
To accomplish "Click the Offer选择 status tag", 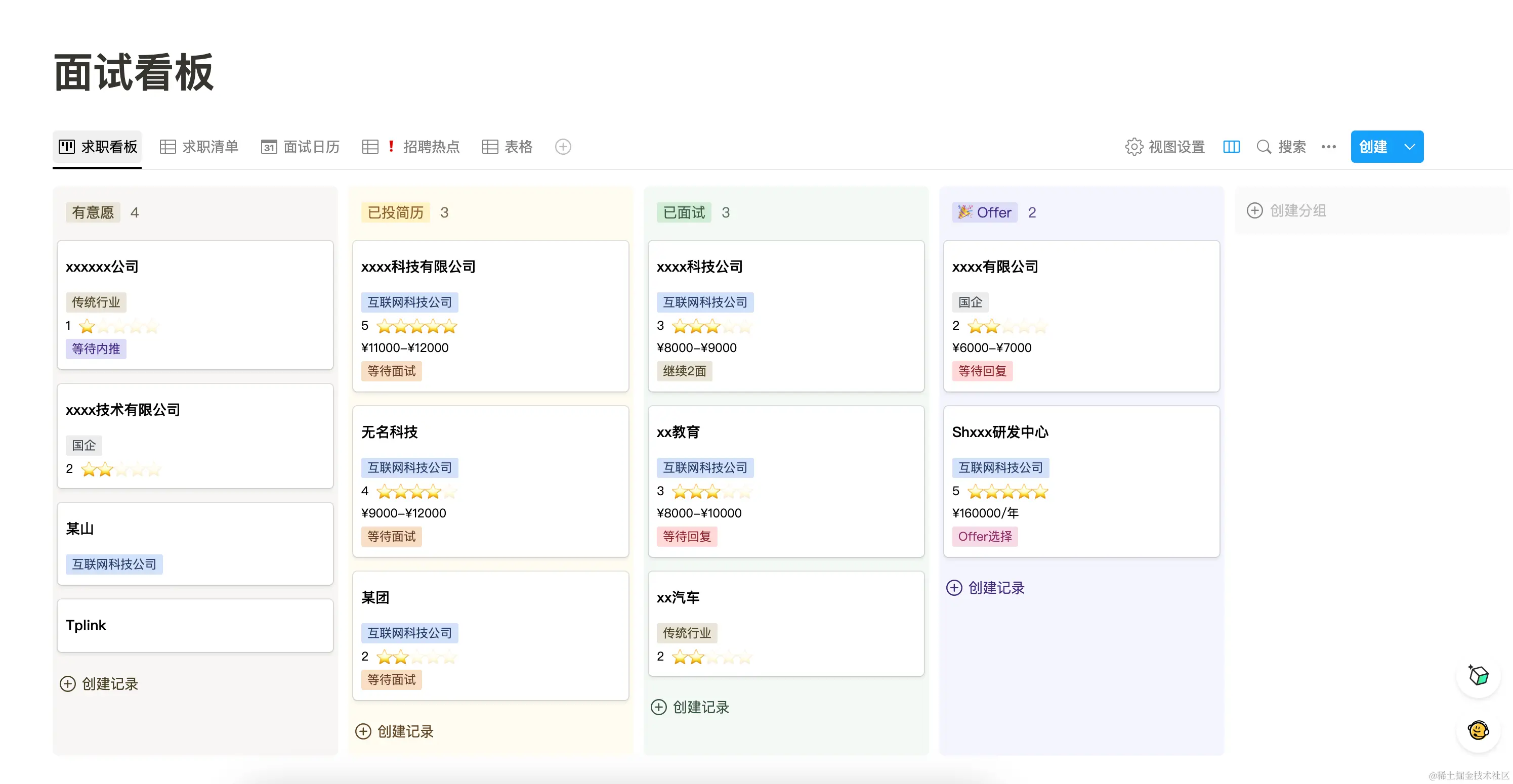I will click(985, 537).
